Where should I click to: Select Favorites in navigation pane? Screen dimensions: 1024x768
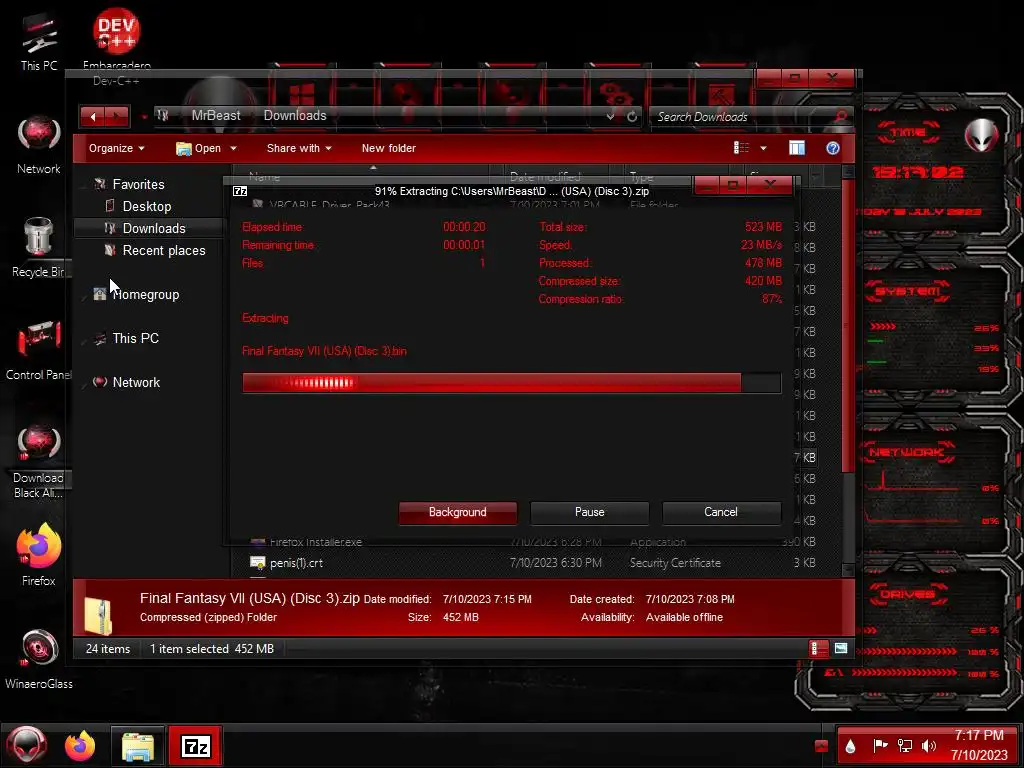click(138, 184)
